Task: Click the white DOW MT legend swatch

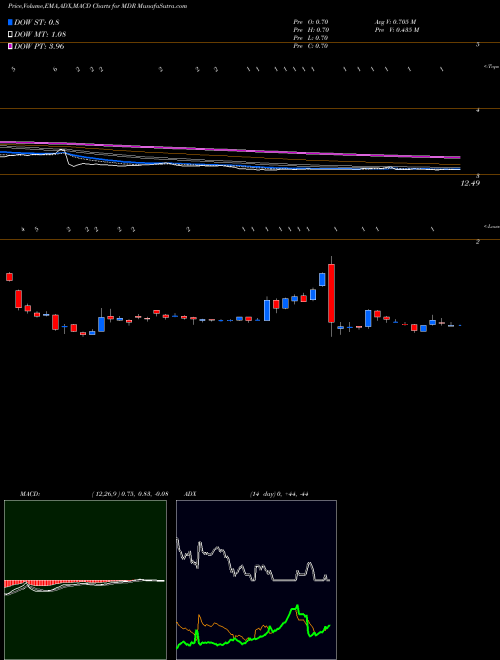Action: point(11,35)
